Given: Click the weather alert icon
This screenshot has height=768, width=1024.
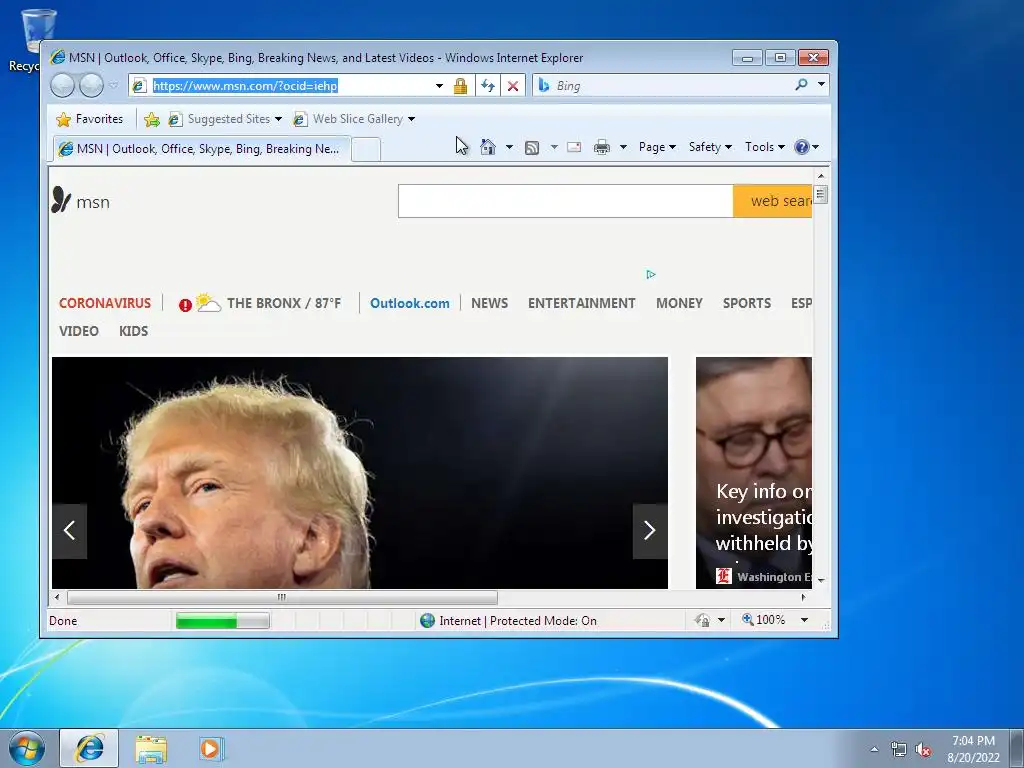Looking at the screenshot, I should coord(185,305).
